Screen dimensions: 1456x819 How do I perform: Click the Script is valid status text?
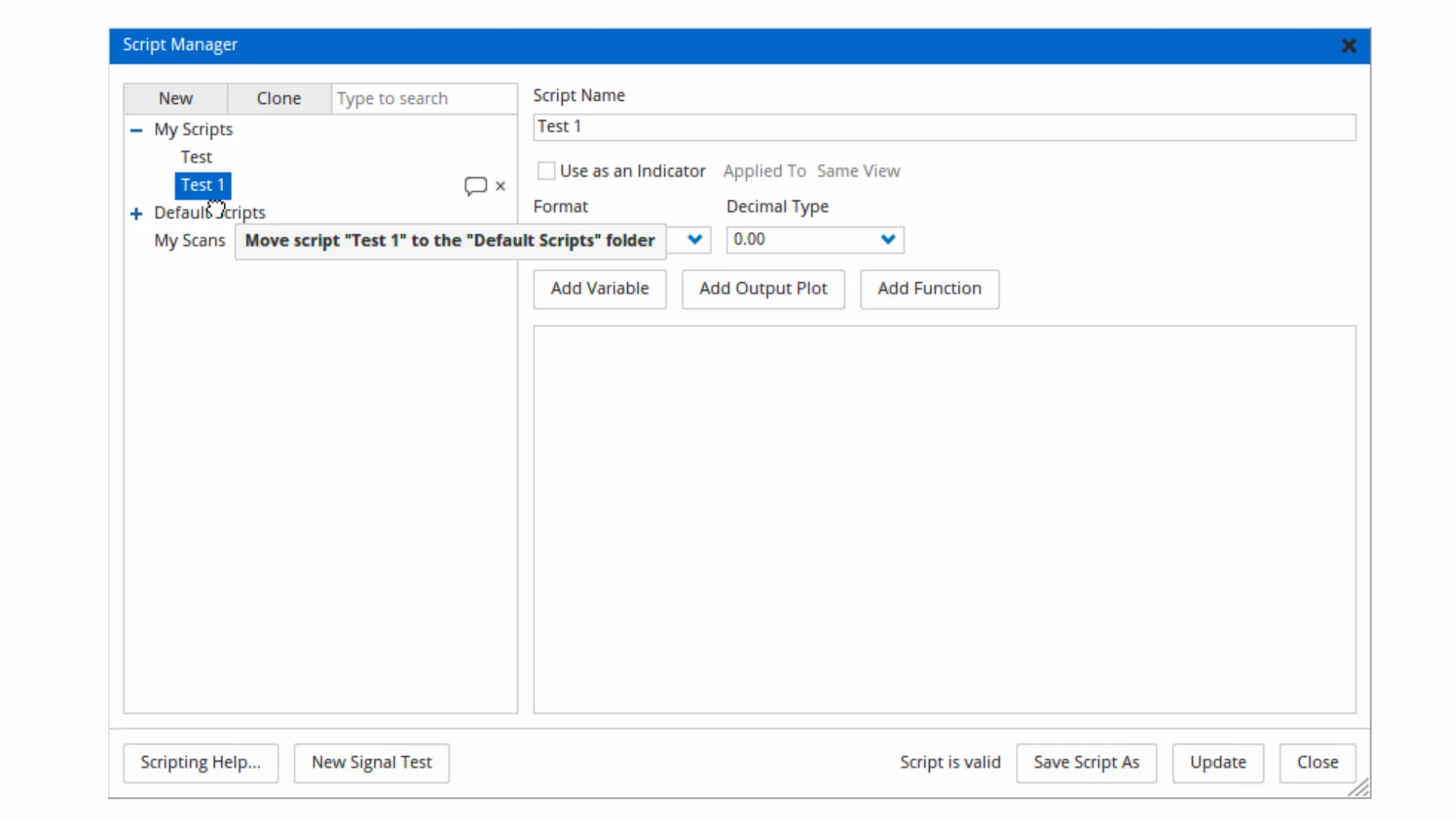(950, 763)
